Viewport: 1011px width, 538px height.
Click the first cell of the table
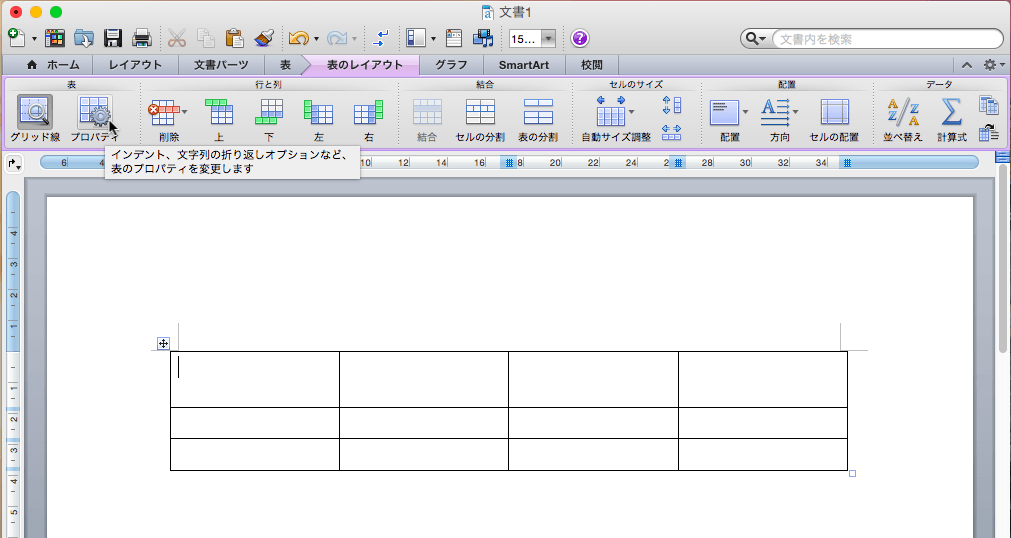coord(255,379)
